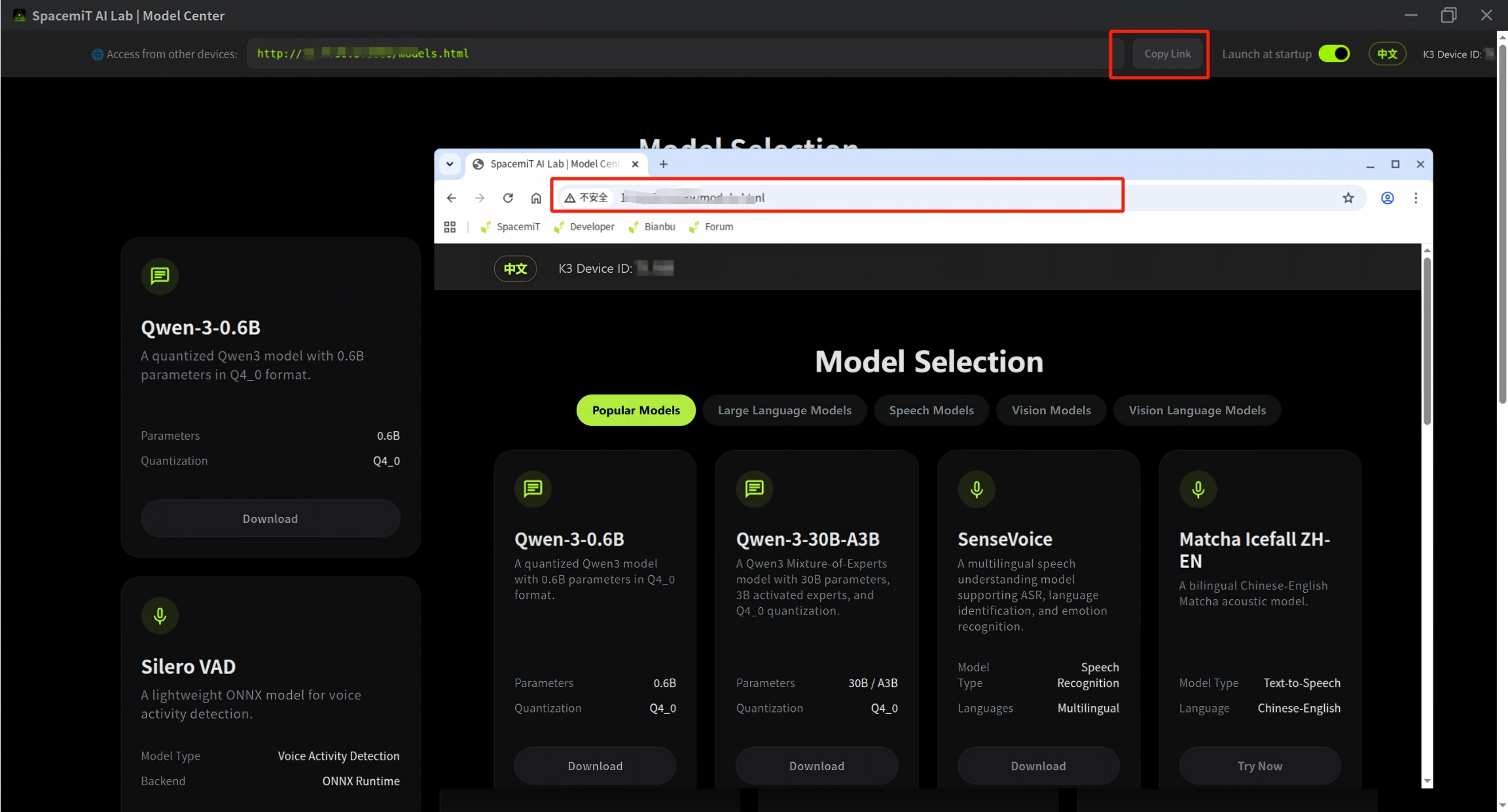The image size is (1508, 812).
Task: Click the SenseVoice card title
Action: tap(1005, 539)
